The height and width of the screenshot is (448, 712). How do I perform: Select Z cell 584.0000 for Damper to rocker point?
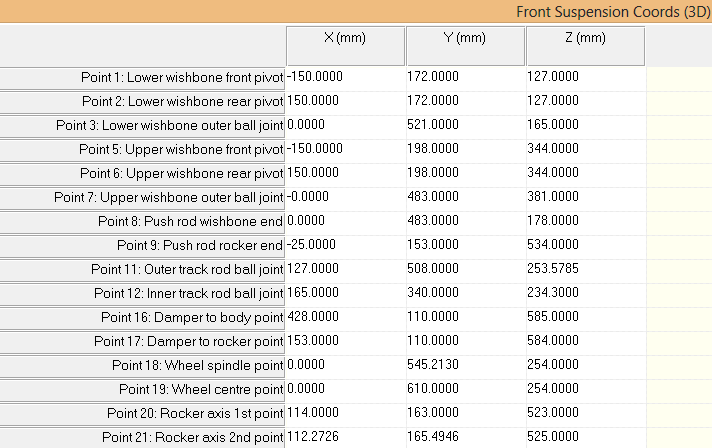coord(584,341)
